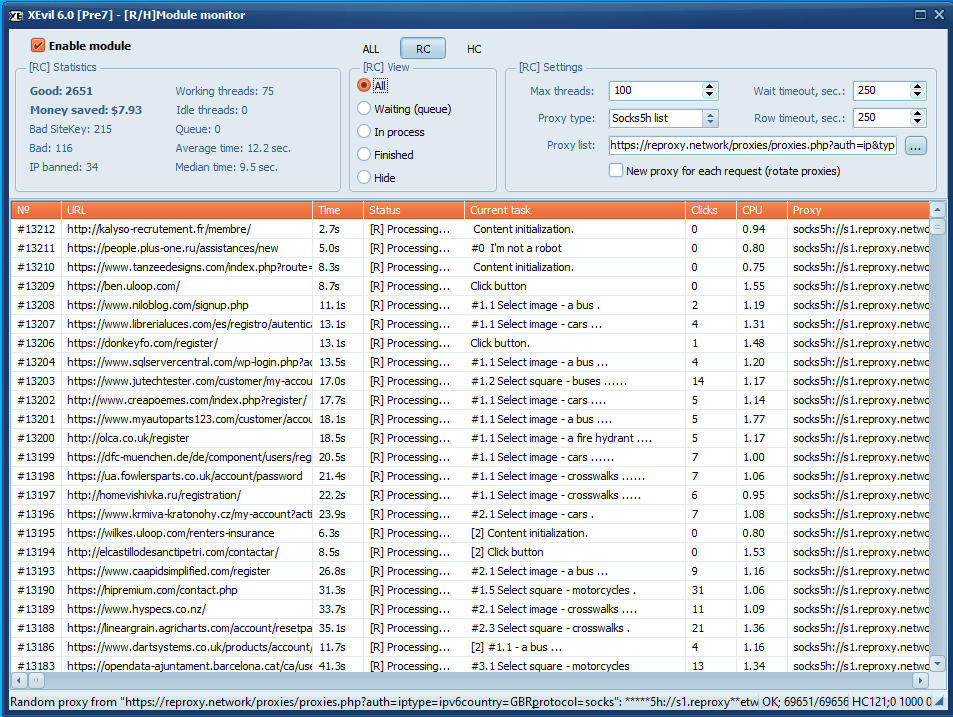Decrease Wait timeout with the down arrow
953x717 pixels.
click(x=917, y=95)
